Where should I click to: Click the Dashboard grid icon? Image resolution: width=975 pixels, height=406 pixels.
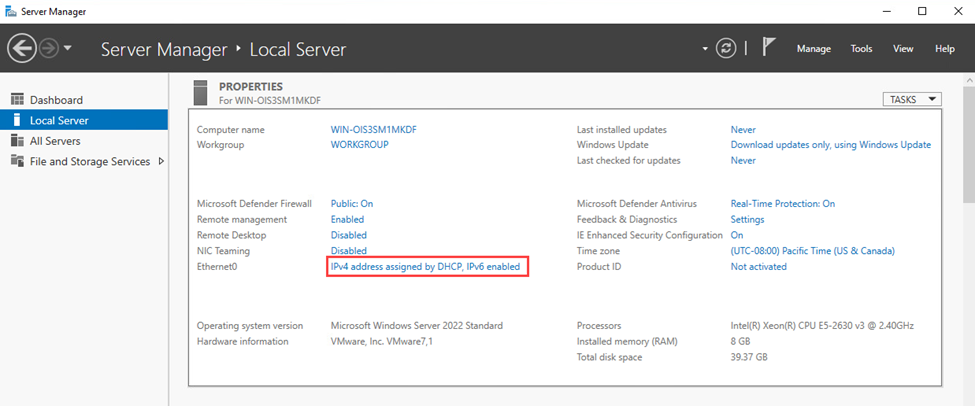17,99
